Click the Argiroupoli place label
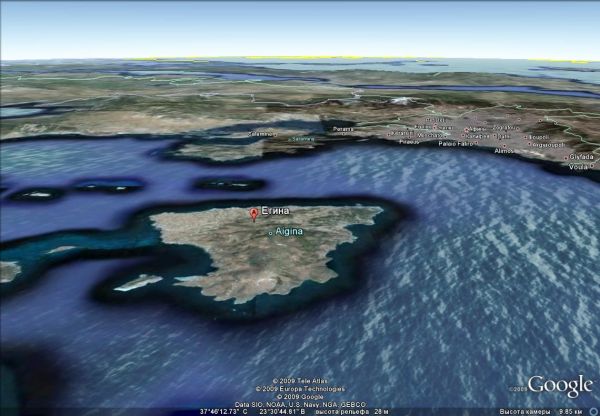The height and width of the screenshot is (416, 600). (x=547, y=145)
